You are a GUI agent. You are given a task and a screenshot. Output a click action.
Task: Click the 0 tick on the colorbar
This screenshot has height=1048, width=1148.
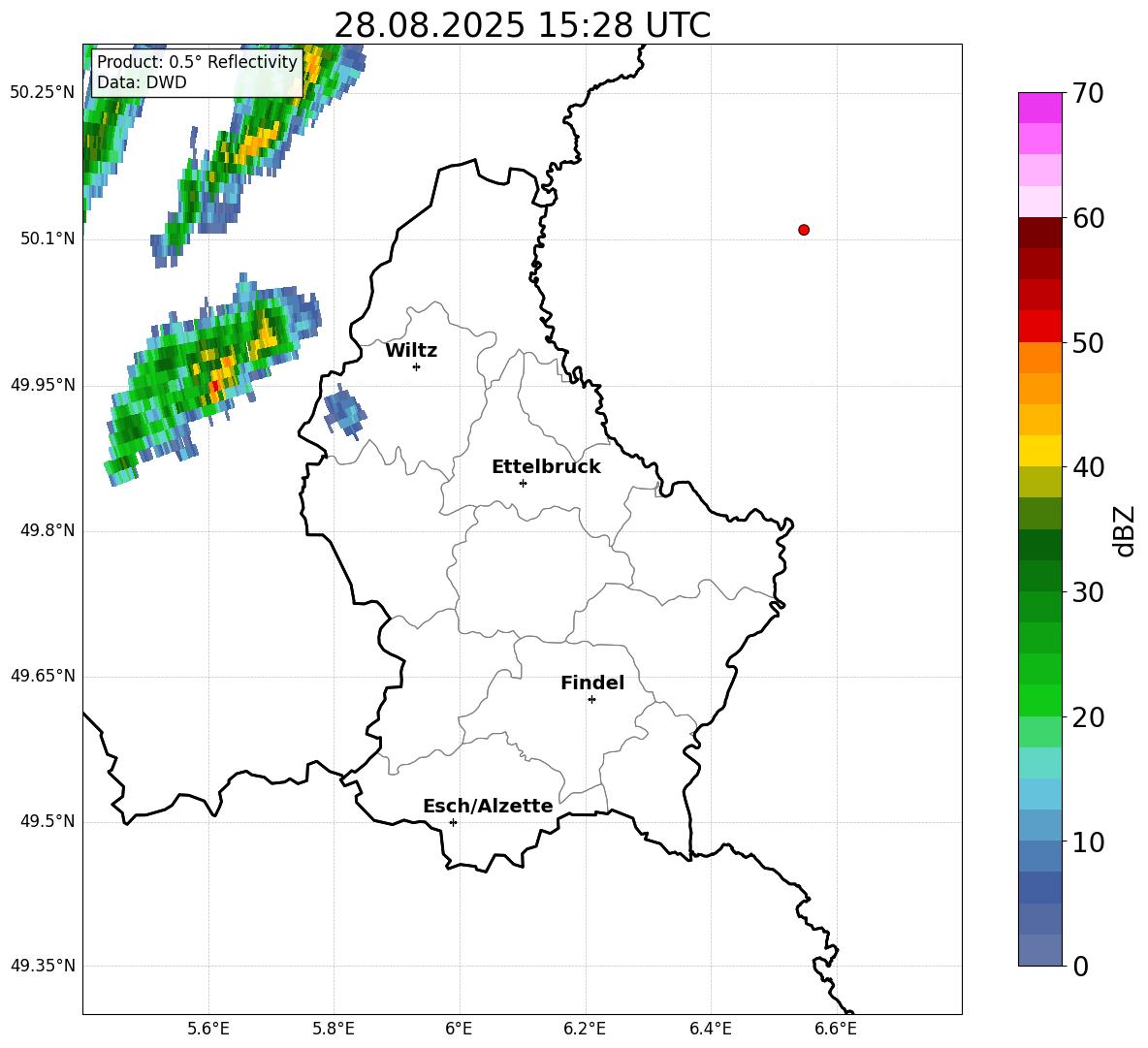pyautogui.click(x=1081, y=966)
